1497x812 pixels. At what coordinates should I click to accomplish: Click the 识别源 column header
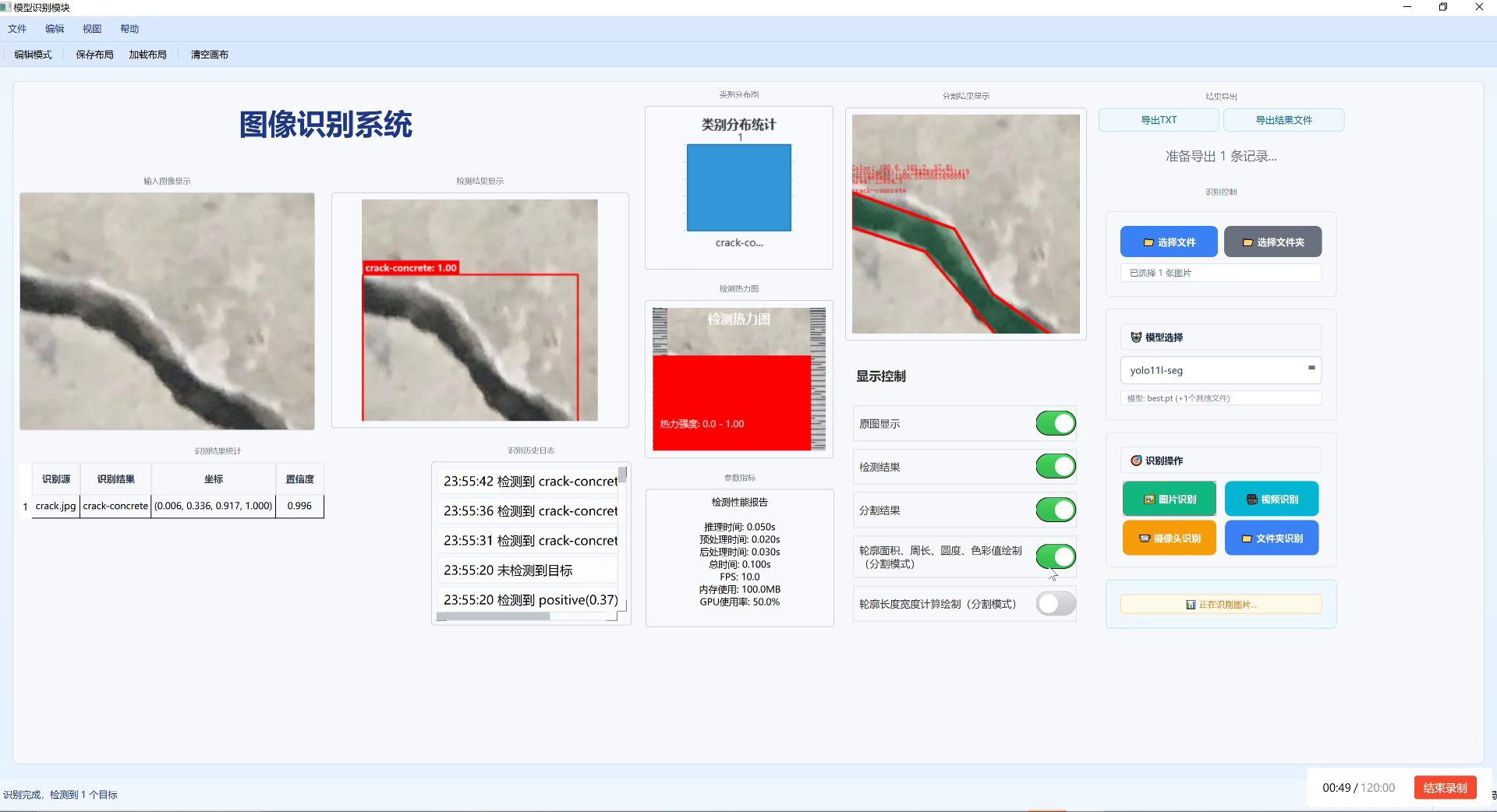[x=56, y=479]
